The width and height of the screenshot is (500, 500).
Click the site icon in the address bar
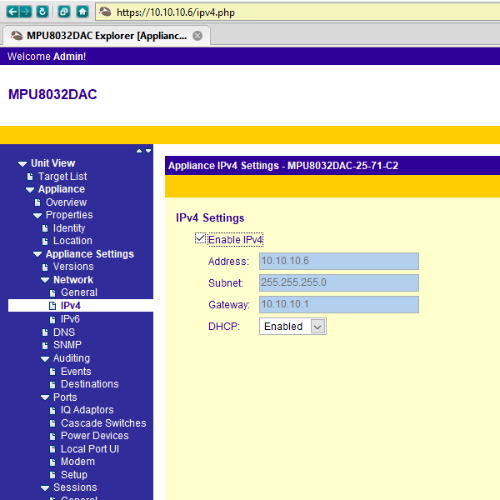point(106,12)
